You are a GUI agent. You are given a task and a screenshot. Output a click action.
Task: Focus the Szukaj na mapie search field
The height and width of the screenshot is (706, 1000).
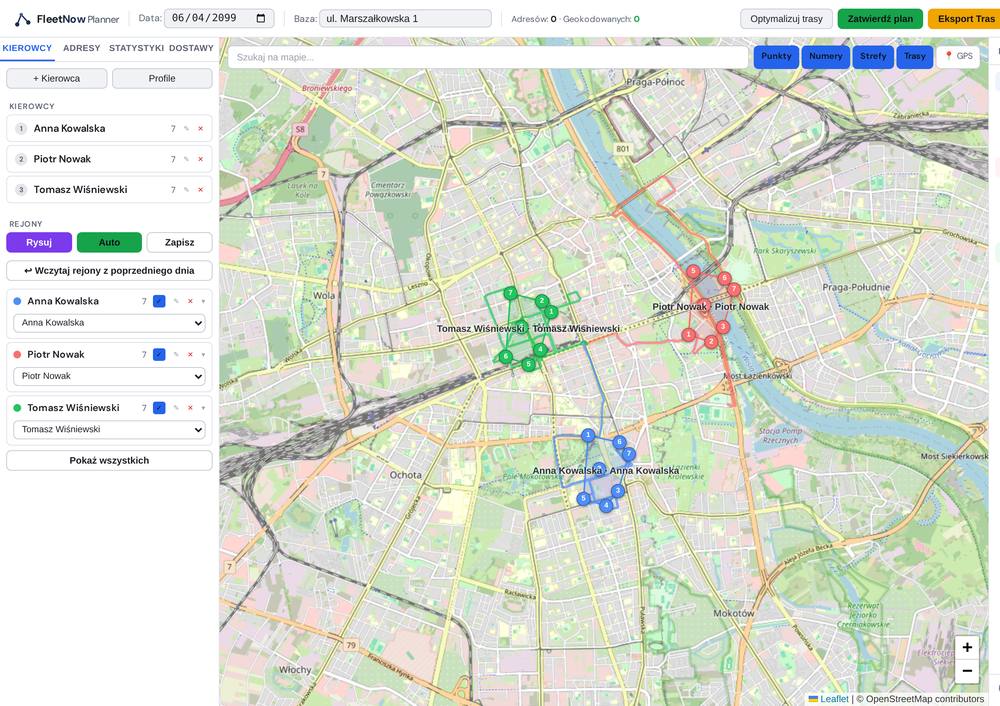488,57
